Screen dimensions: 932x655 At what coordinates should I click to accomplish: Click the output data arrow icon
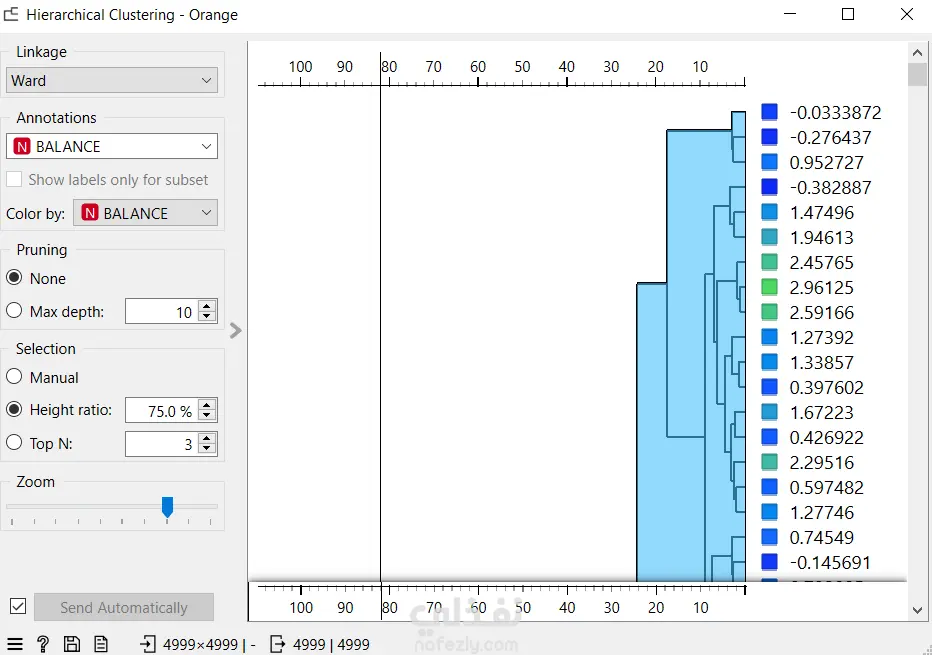pos(278,644)
